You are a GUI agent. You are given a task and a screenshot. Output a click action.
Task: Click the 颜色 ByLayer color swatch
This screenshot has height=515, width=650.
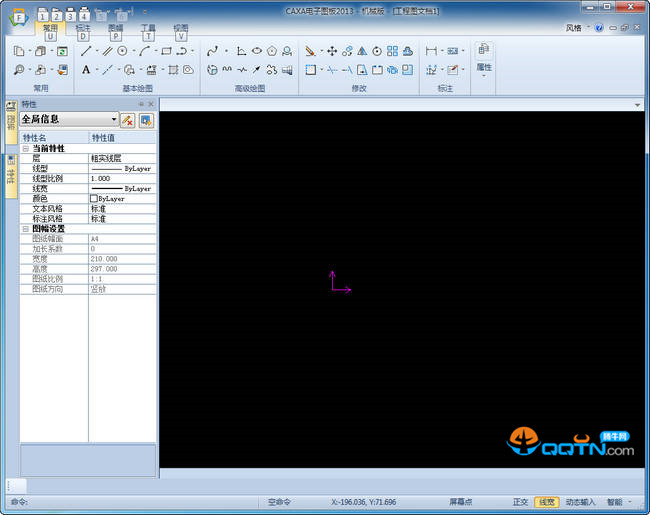tap(94, 198)
